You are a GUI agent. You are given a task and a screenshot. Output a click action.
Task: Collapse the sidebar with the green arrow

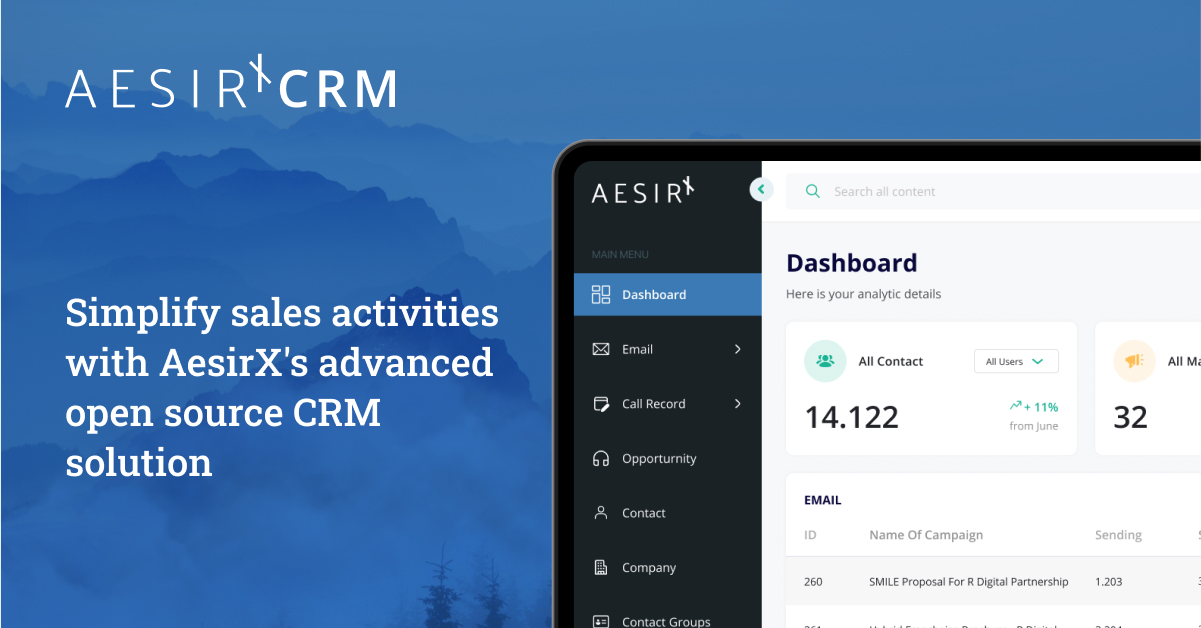[761, 189]
